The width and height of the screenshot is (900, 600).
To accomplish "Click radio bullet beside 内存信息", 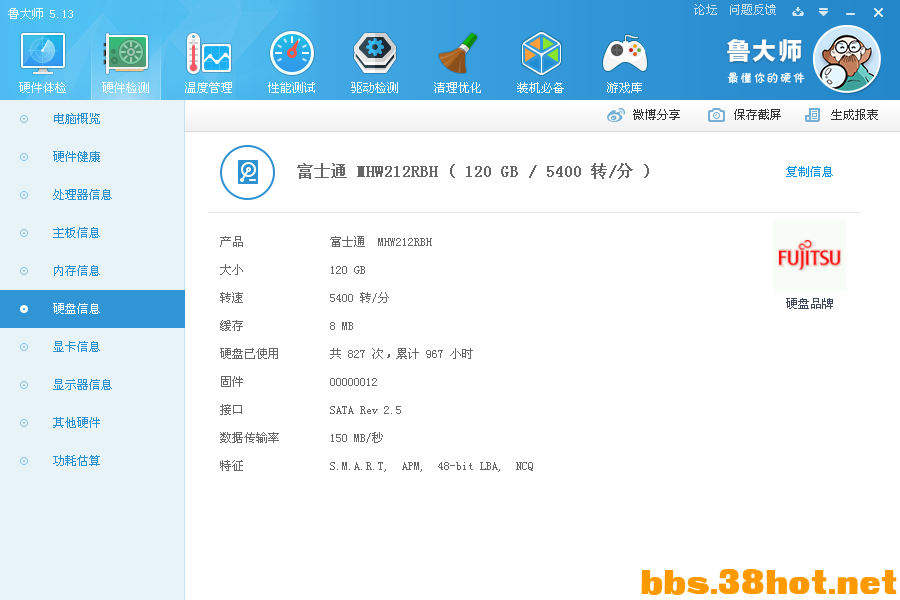I will (x=24, y=270).
